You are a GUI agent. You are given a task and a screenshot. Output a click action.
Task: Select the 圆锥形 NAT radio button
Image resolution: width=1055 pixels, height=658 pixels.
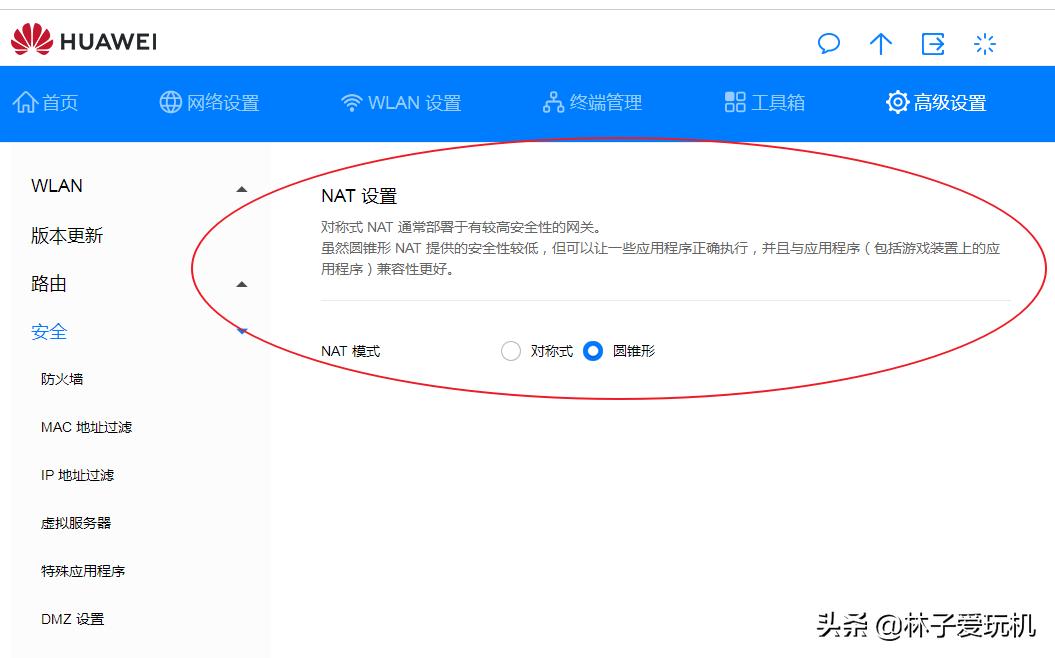(593, 351)
